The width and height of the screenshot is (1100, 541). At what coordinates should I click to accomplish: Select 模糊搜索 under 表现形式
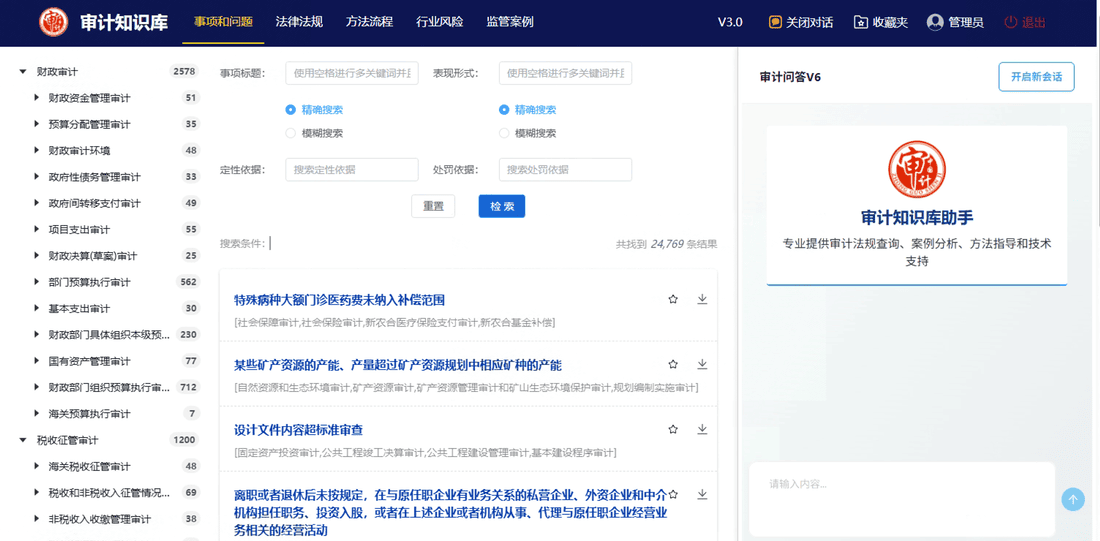coord(504,133)
